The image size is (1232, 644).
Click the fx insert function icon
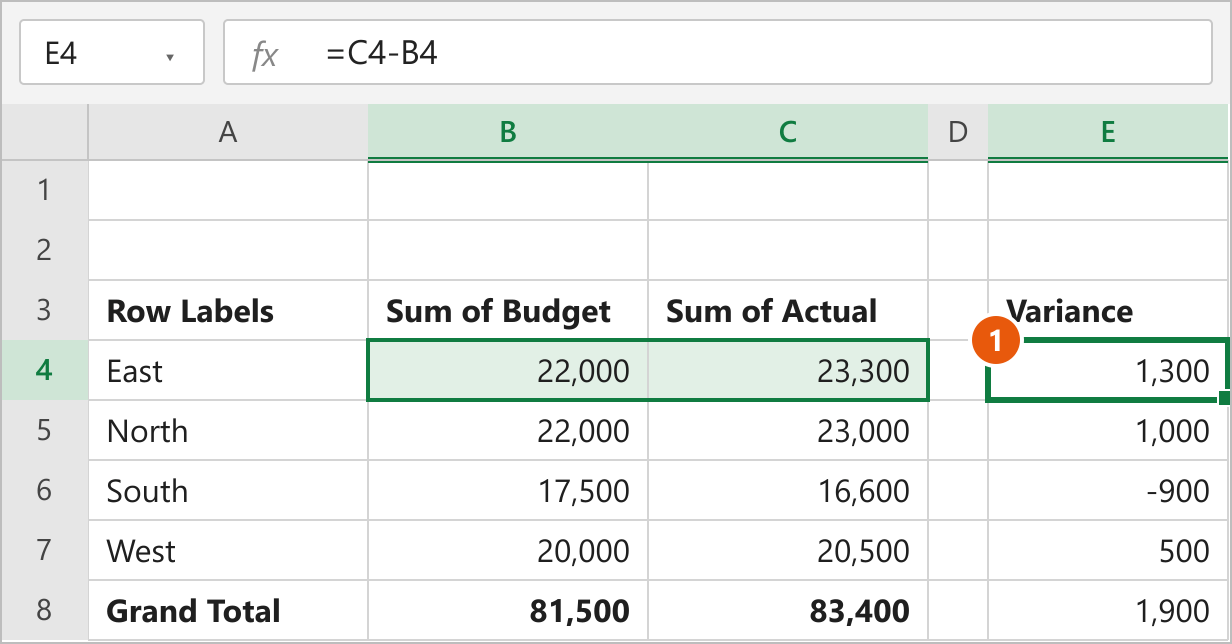tap(265, 54)
